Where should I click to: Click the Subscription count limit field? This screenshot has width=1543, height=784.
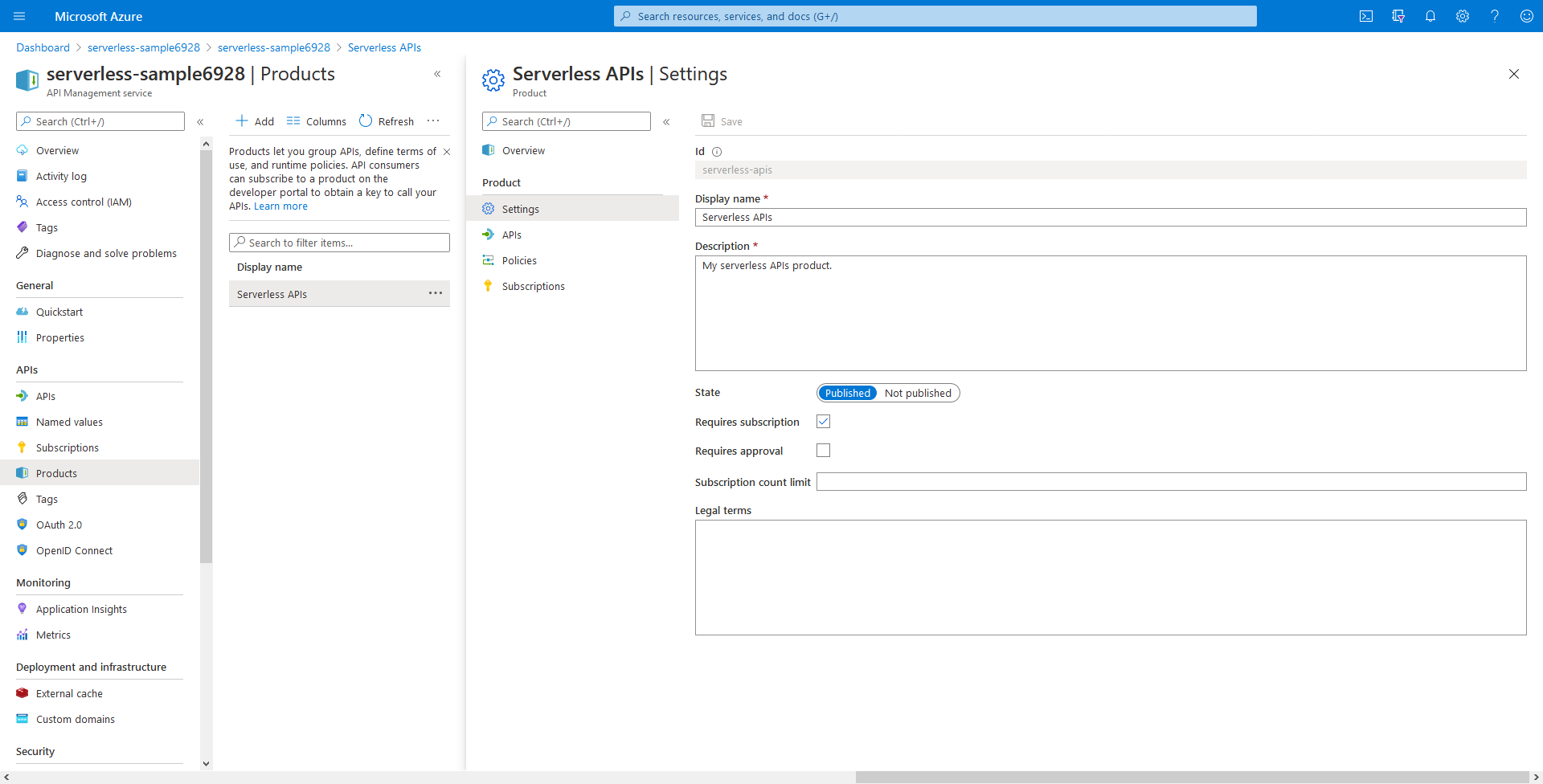1172,482
